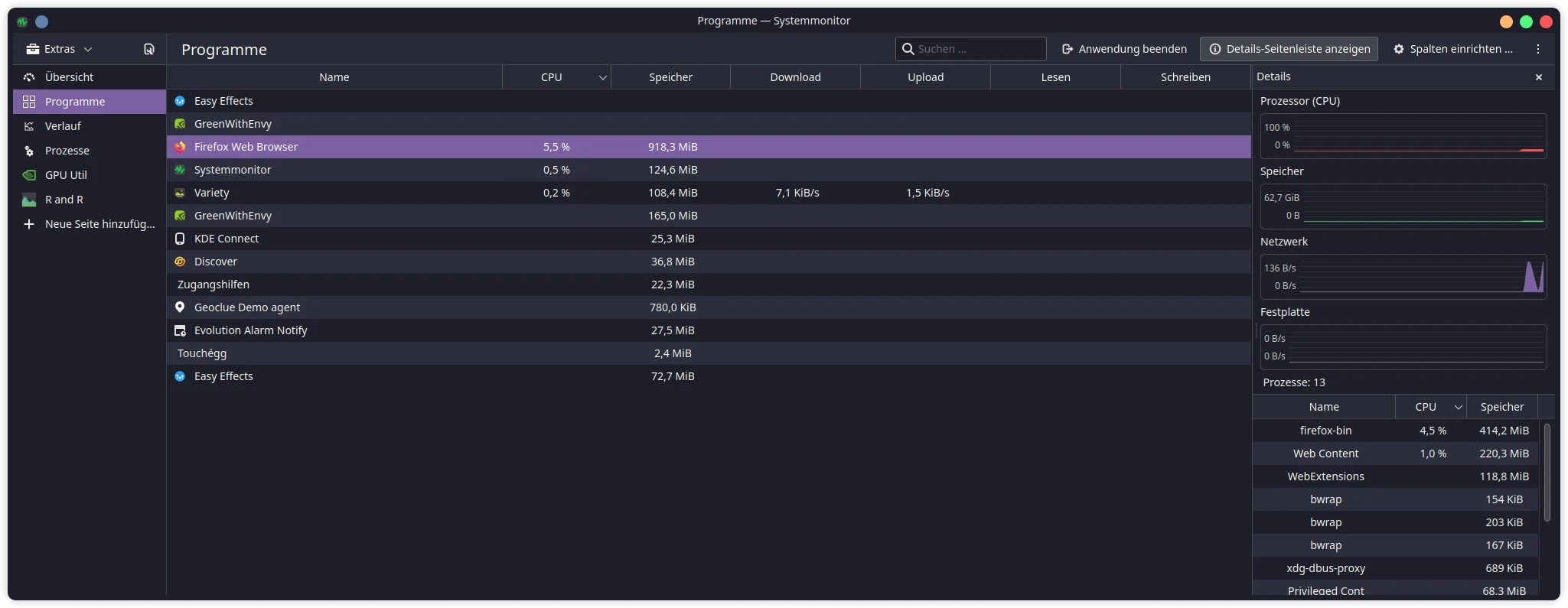Screen dimensions: 1568x608
Task: Click the GreenWithEnvy icon in the row without values
Action: 180,124
